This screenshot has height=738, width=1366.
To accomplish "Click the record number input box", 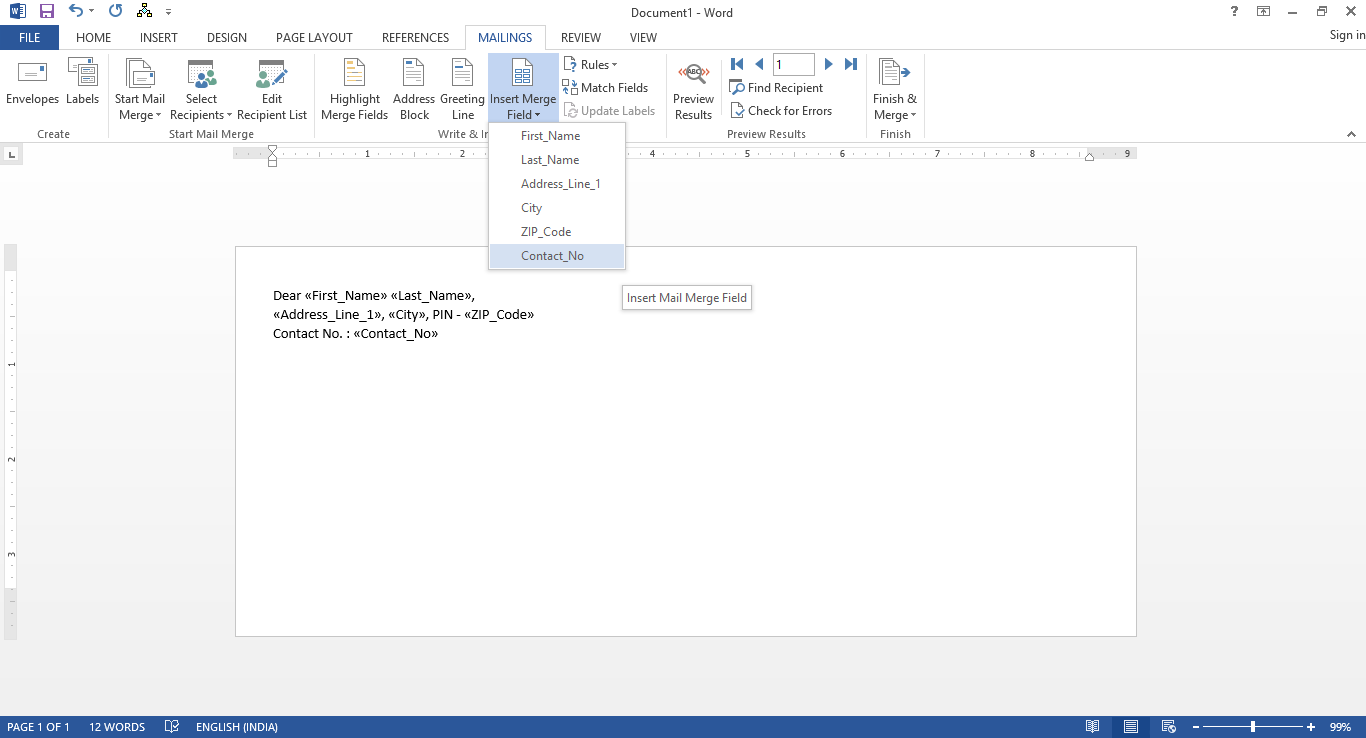I will pyautogui.click(x=793, y=63).
